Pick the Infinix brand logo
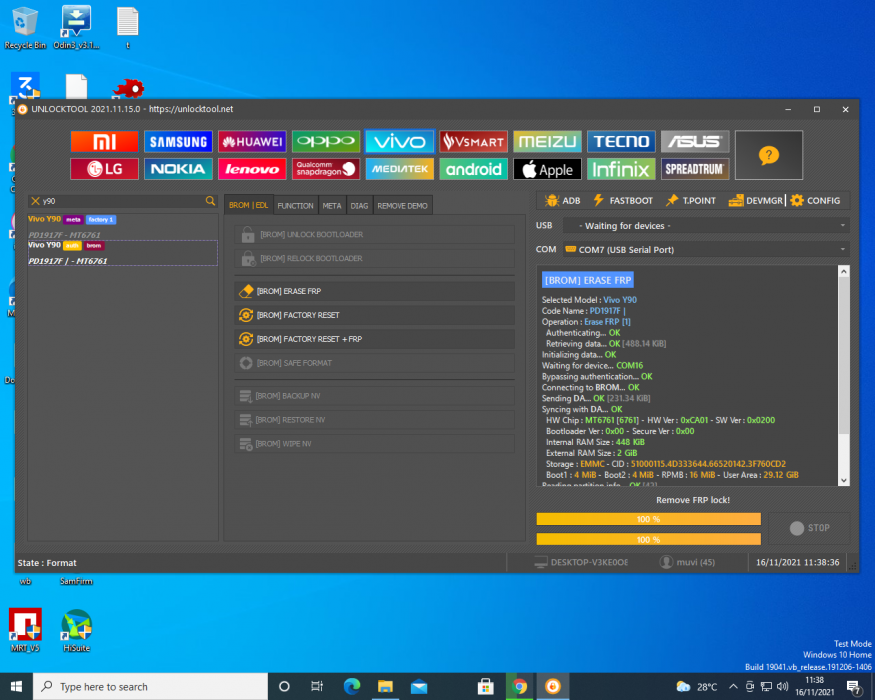This screenshot has height=700, width=875. [621, 169]
